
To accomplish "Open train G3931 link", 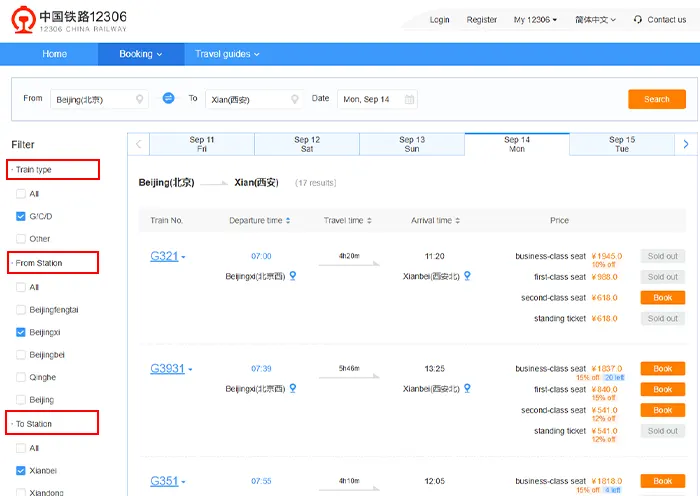I will 167,369.
